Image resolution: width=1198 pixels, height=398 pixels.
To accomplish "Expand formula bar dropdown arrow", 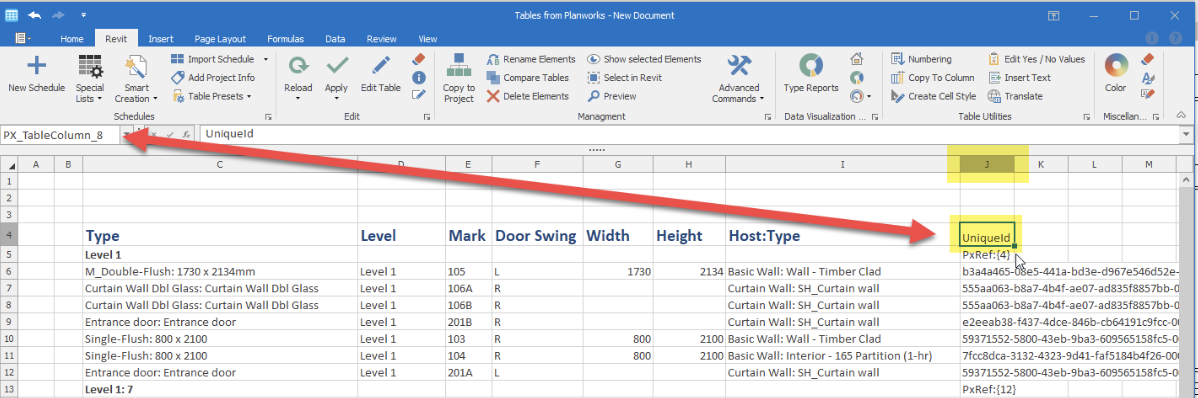I will (1185, 134).
